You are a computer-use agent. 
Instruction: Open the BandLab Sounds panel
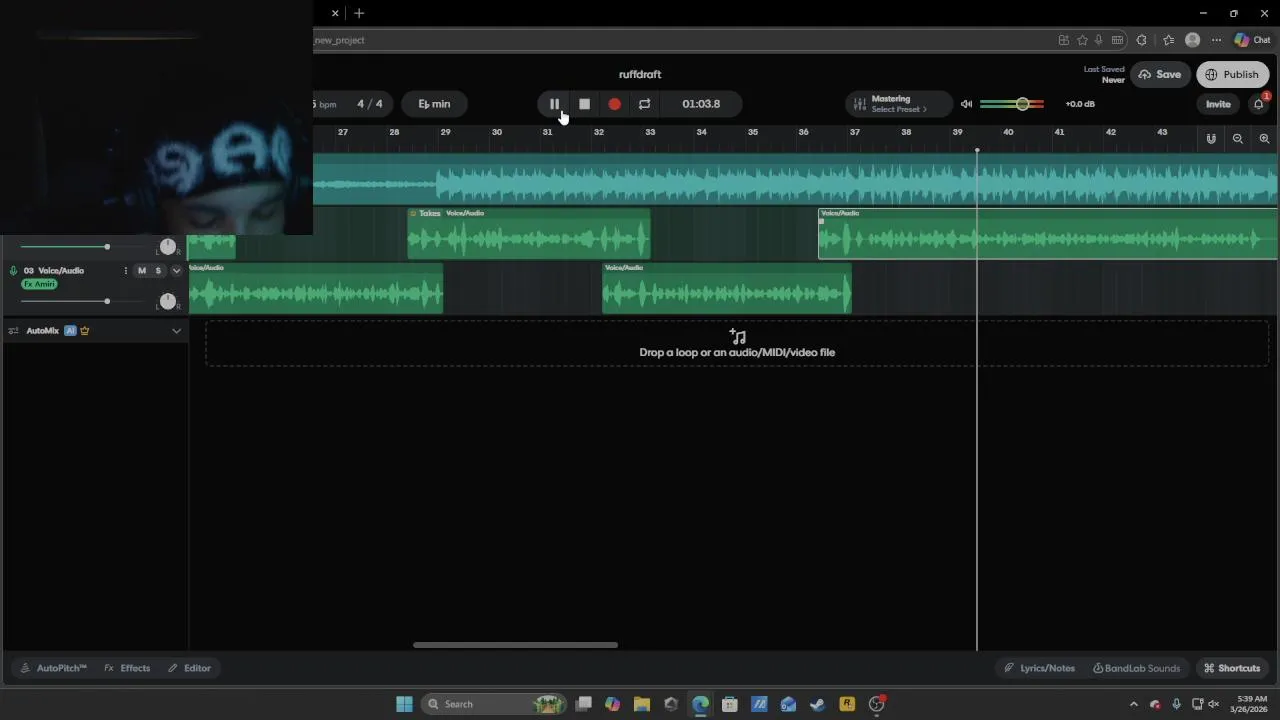[x=1137, y=668]
